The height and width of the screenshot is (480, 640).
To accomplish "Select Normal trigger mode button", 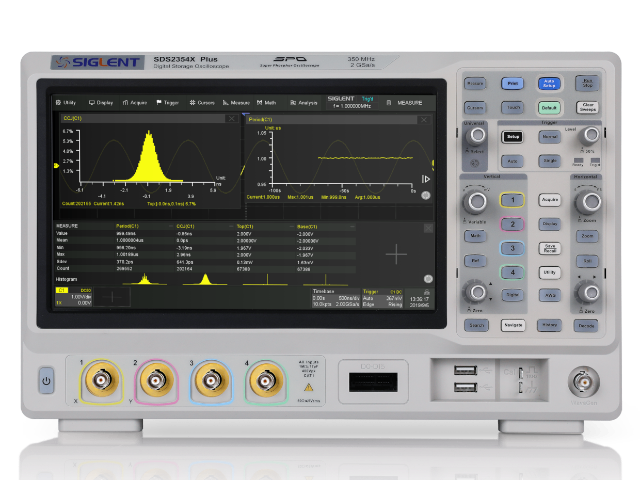I will click(549, 137).
